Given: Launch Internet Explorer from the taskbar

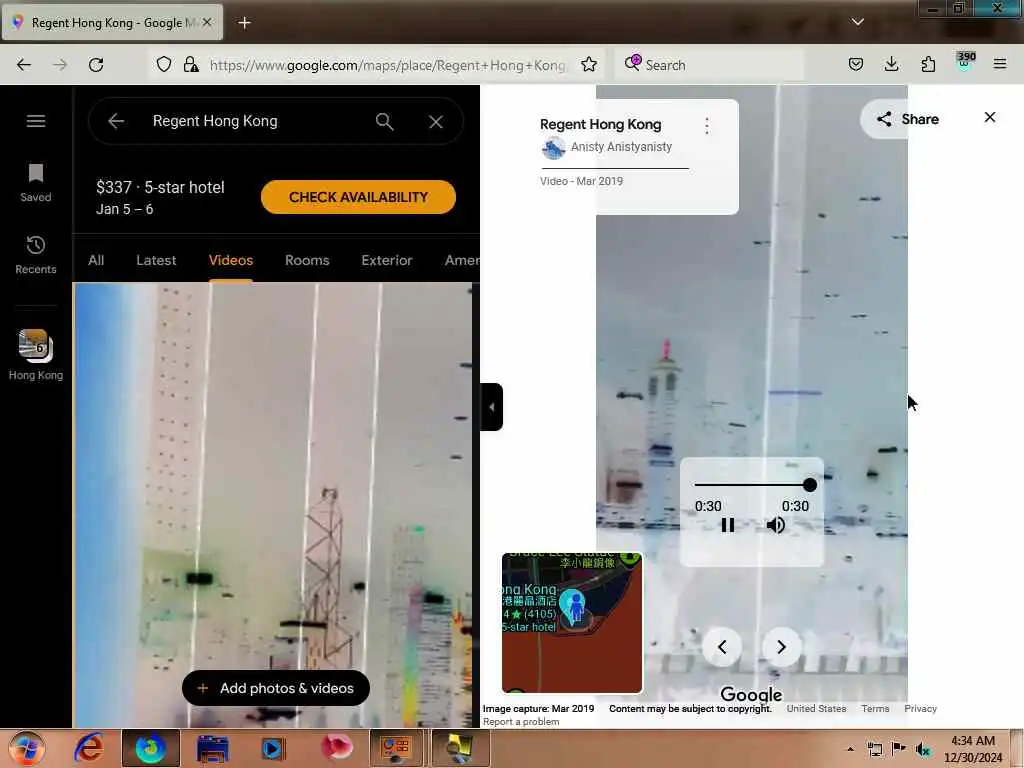Looking at the screenshot, I should click(89, 748).
